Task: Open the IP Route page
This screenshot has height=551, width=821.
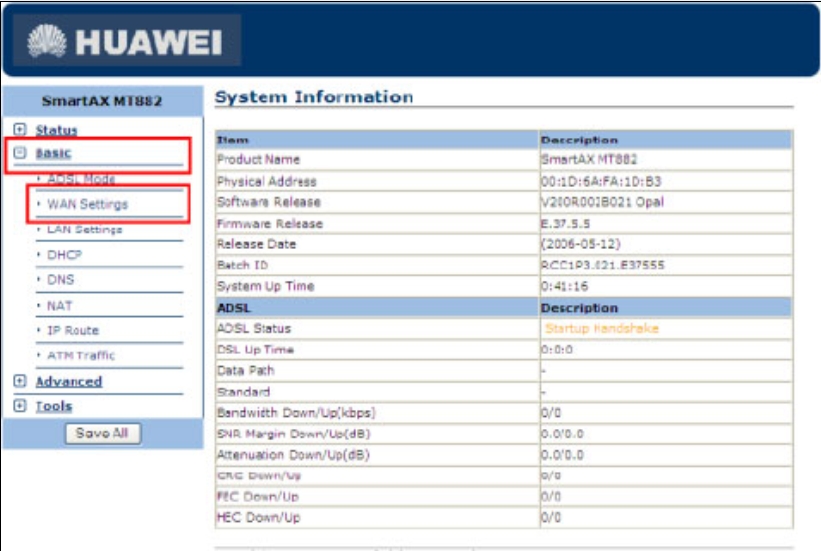Action: click(x=73, y=330)
